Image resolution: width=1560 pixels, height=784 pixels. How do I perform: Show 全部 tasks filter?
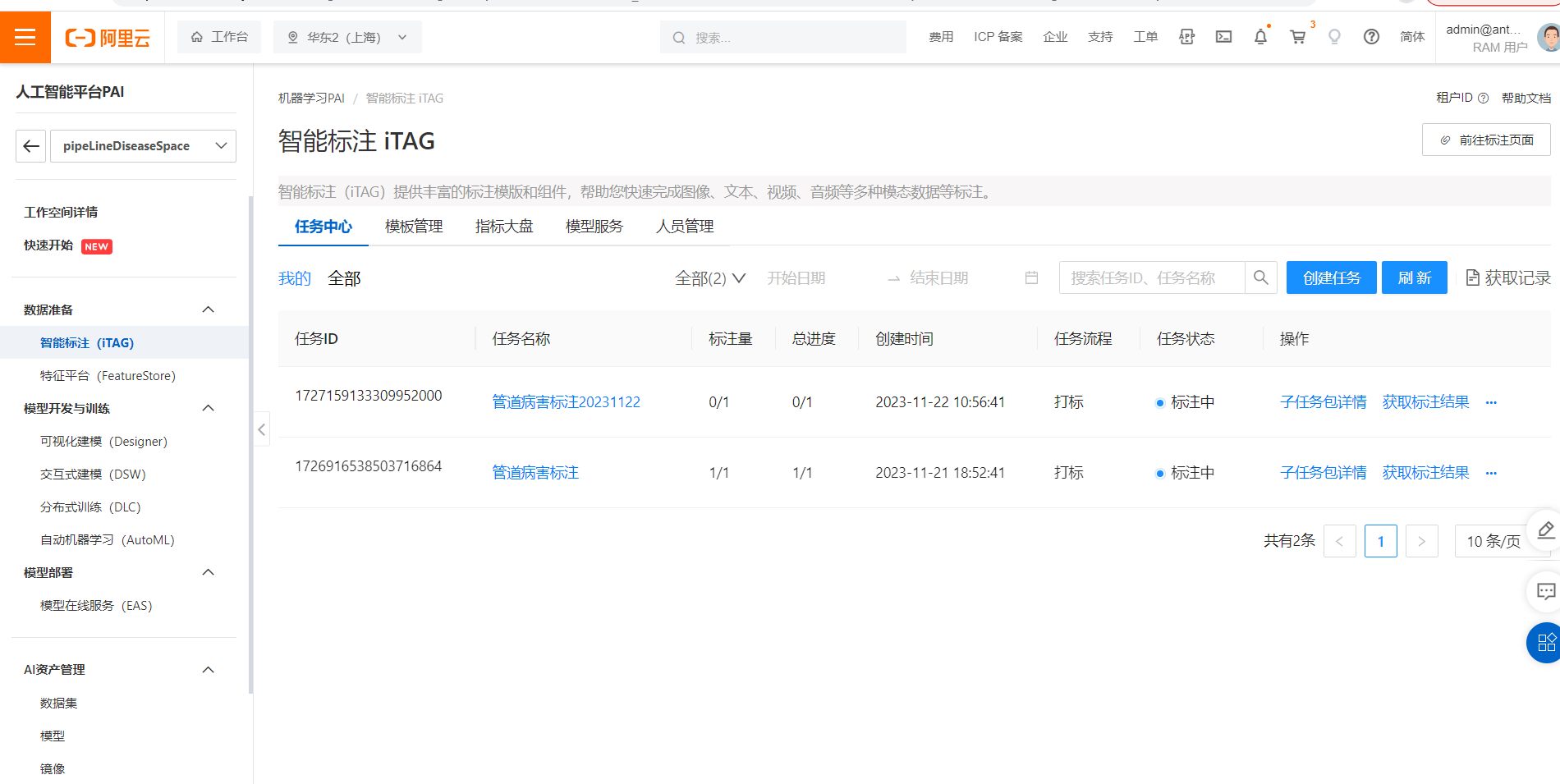point(344,278)
